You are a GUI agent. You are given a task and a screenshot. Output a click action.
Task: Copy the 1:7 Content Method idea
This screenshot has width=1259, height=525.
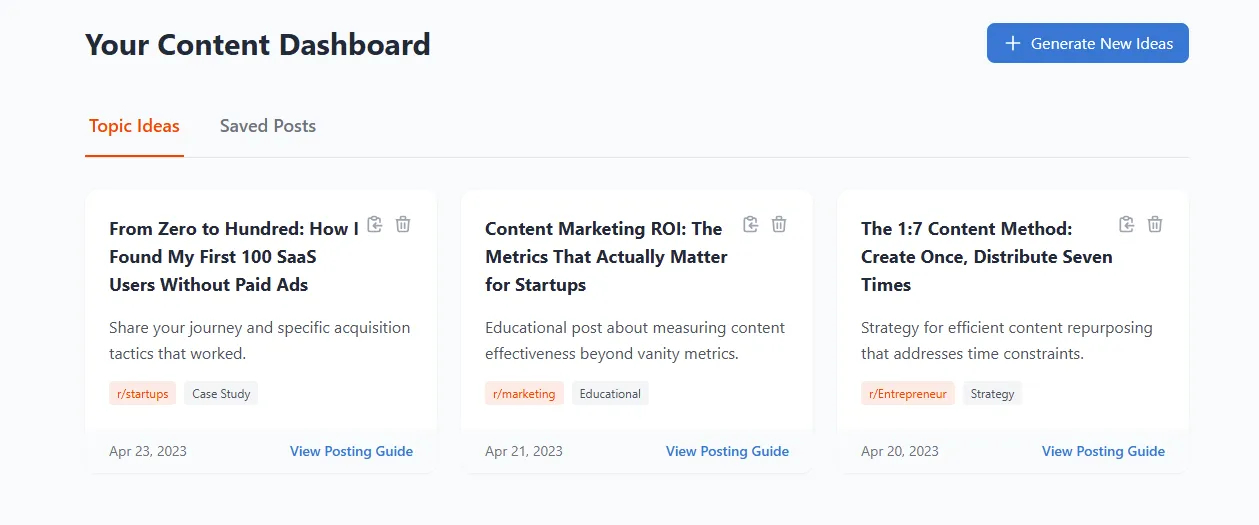click(x=1127, y=224)
